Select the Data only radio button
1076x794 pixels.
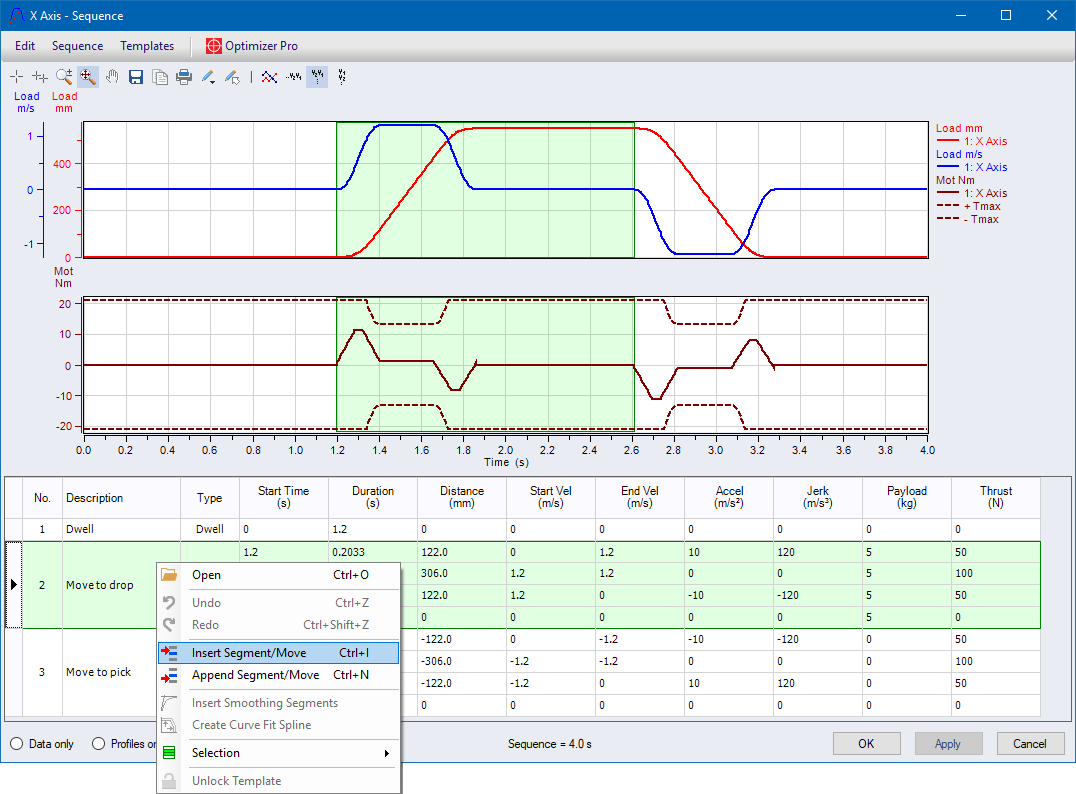17,744
